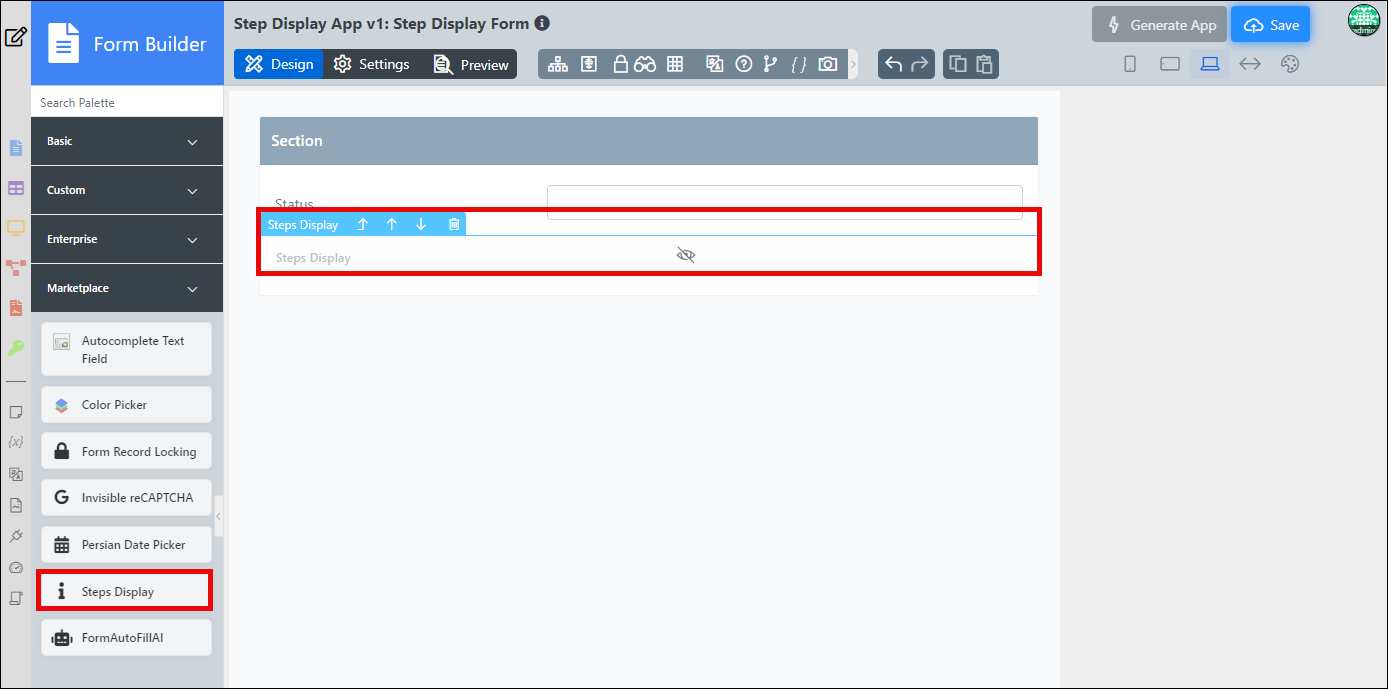
Task: Click the binoculars find toolbar icon
Action: point(645,64)
